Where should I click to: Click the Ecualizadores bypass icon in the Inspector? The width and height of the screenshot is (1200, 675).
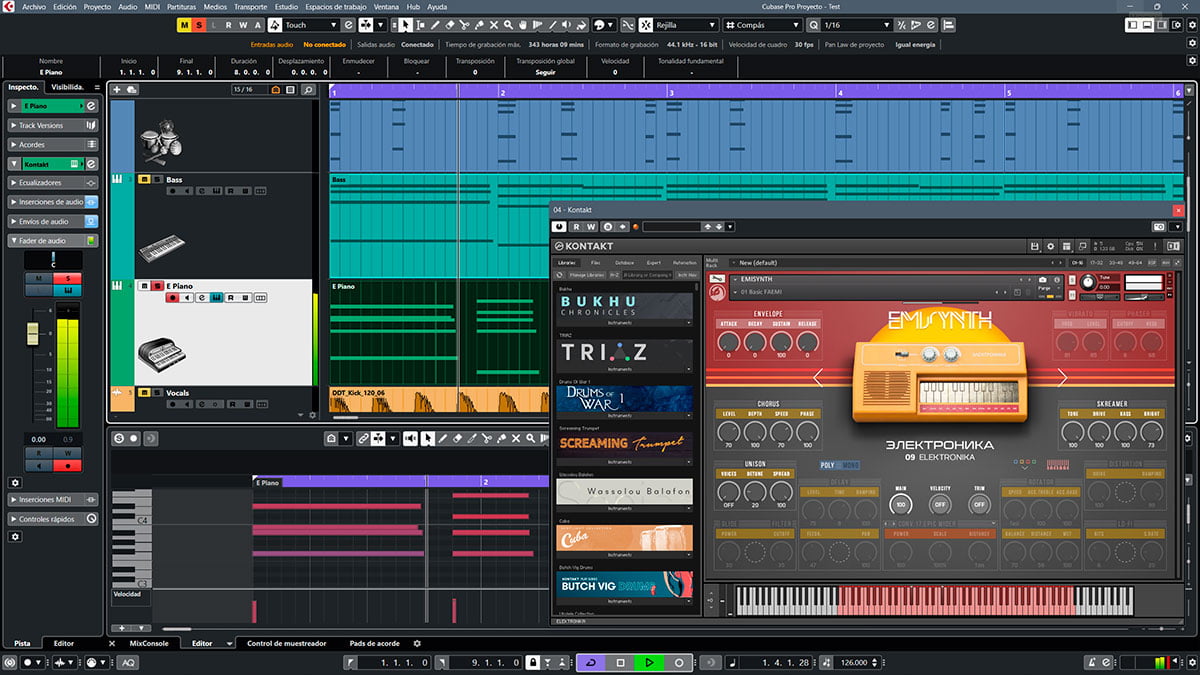point(92,183)
